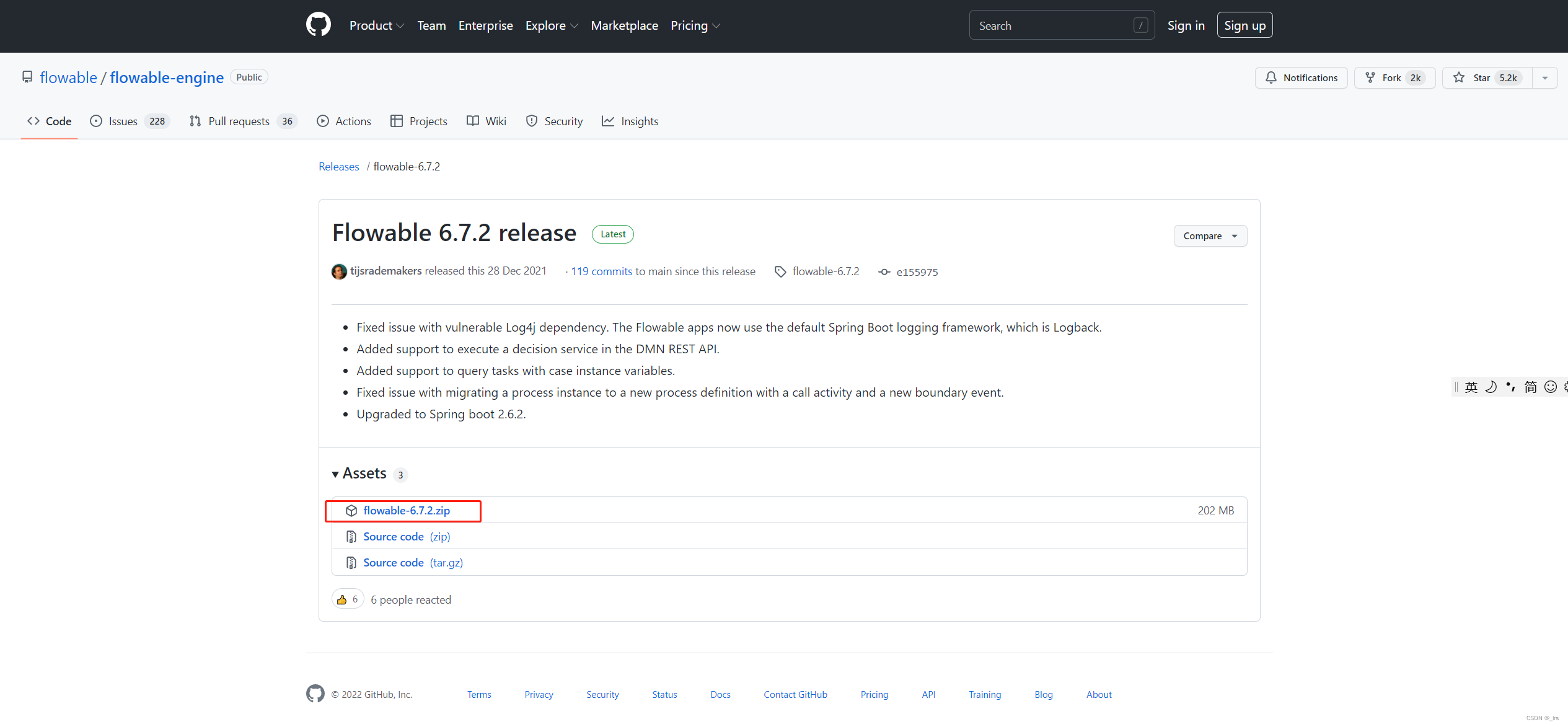Collapse the Assets section triangle
This screenshot has height=727, width=1568.
point(335,474)
